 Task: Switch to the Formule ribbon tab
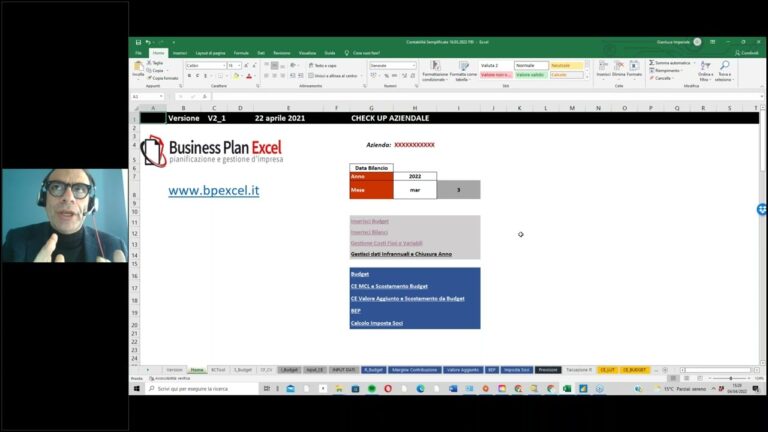click(241, 53)
